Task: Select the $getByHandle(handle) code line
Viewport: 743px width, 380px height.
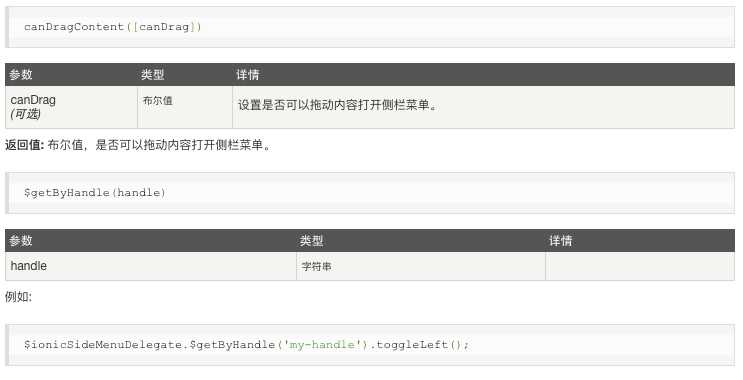Action: coord(95,193)
